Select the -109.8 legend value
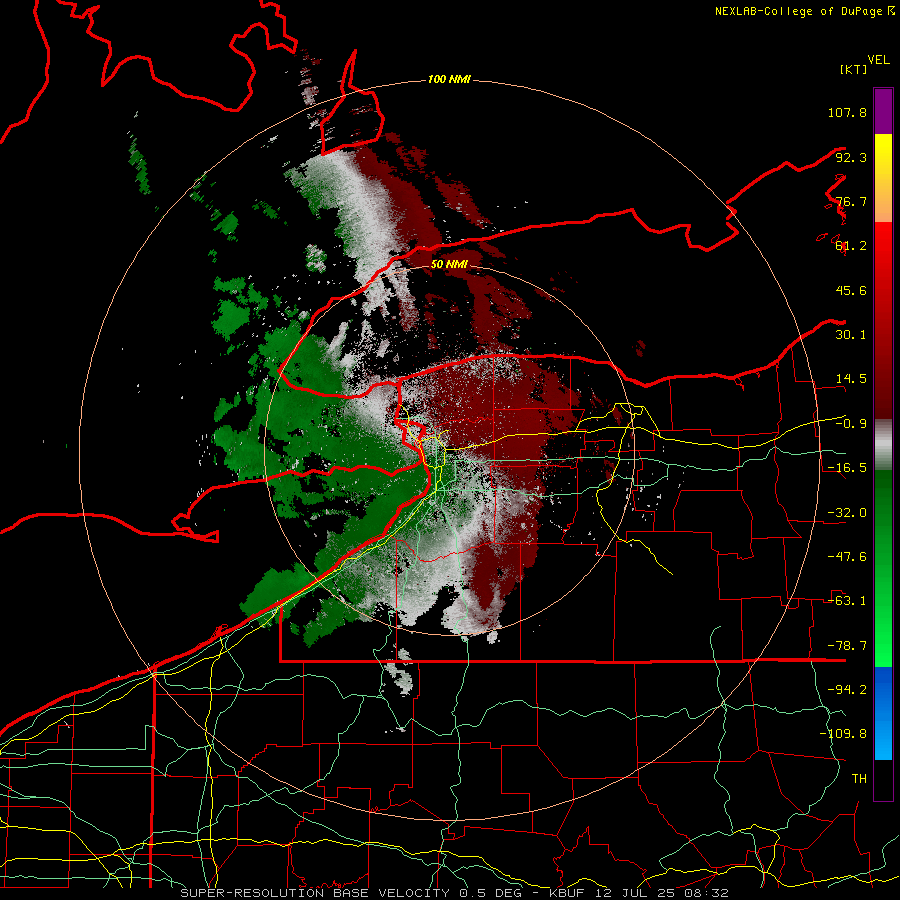This screenshot has width=900, height=900. click(x=843, y=734)
